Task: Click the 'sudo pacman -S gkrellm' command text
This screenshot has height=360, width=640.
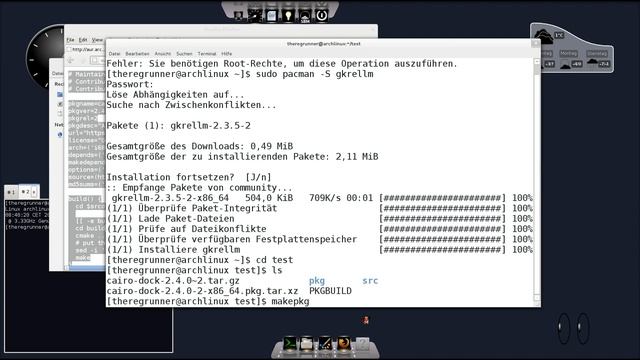Action: 314,74
